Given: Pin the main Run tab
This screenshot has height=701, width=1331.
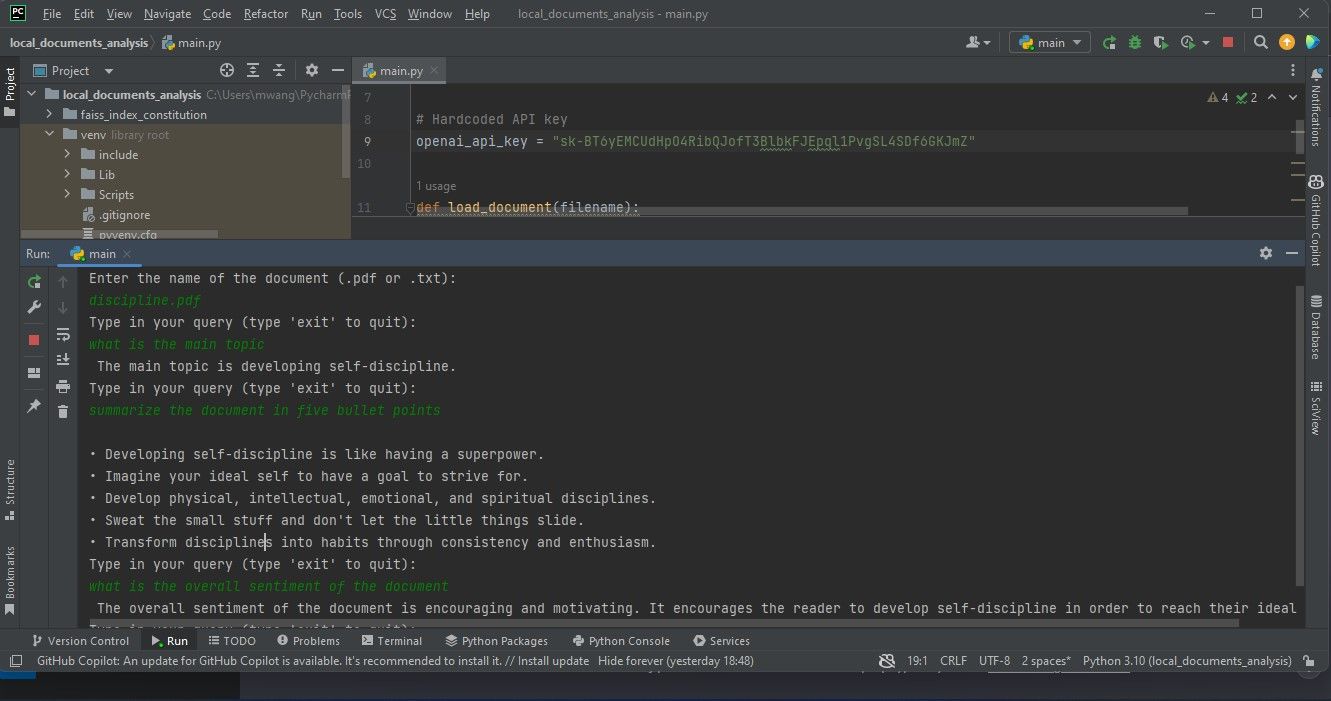Looking at the screenshot, I should coord(33,406).
